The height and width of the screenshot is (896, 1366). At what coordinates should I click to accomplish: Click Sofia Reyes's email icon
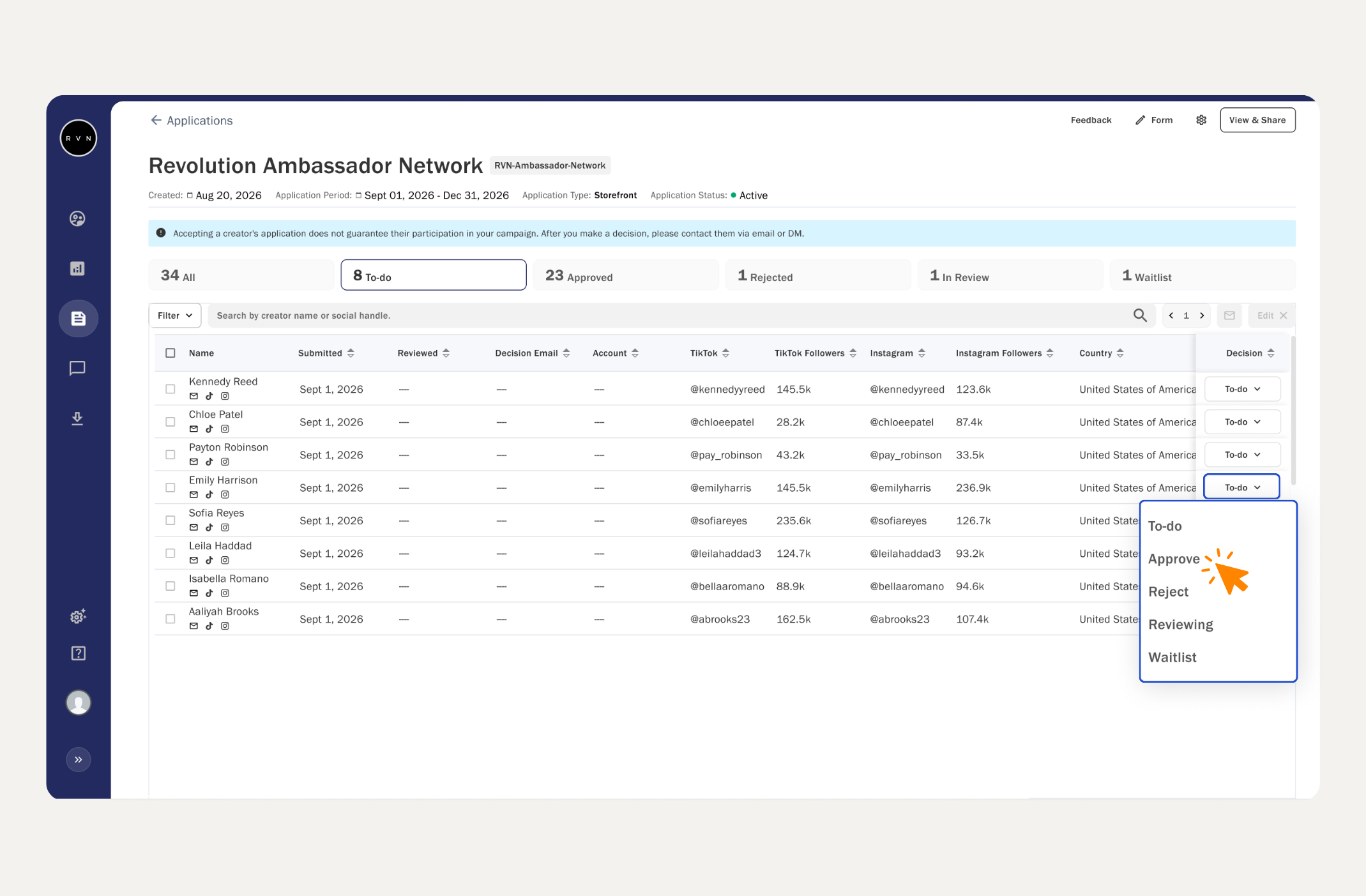coord(194,528)
